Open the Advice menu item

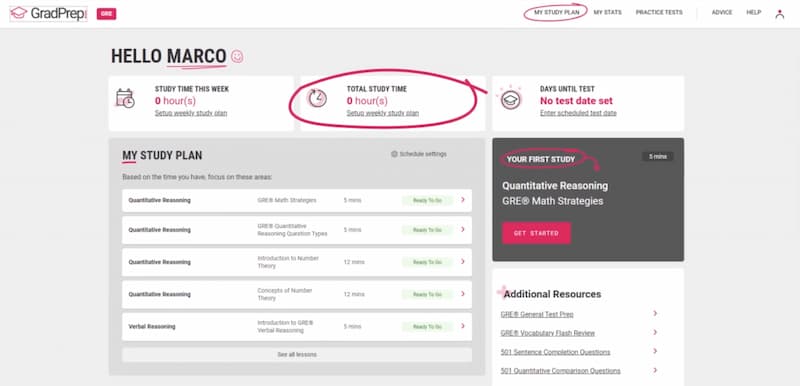721,12
